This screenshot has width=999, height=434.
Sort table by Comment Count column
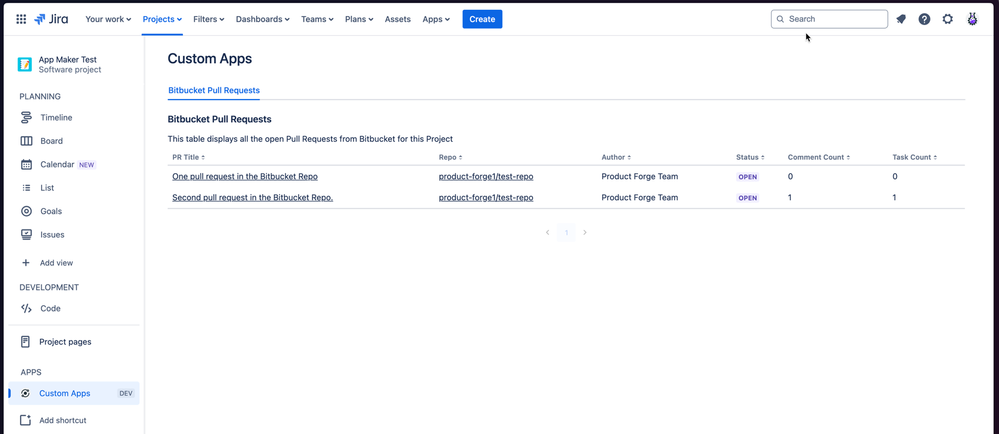pyautogui.click(x=819, y=157)
